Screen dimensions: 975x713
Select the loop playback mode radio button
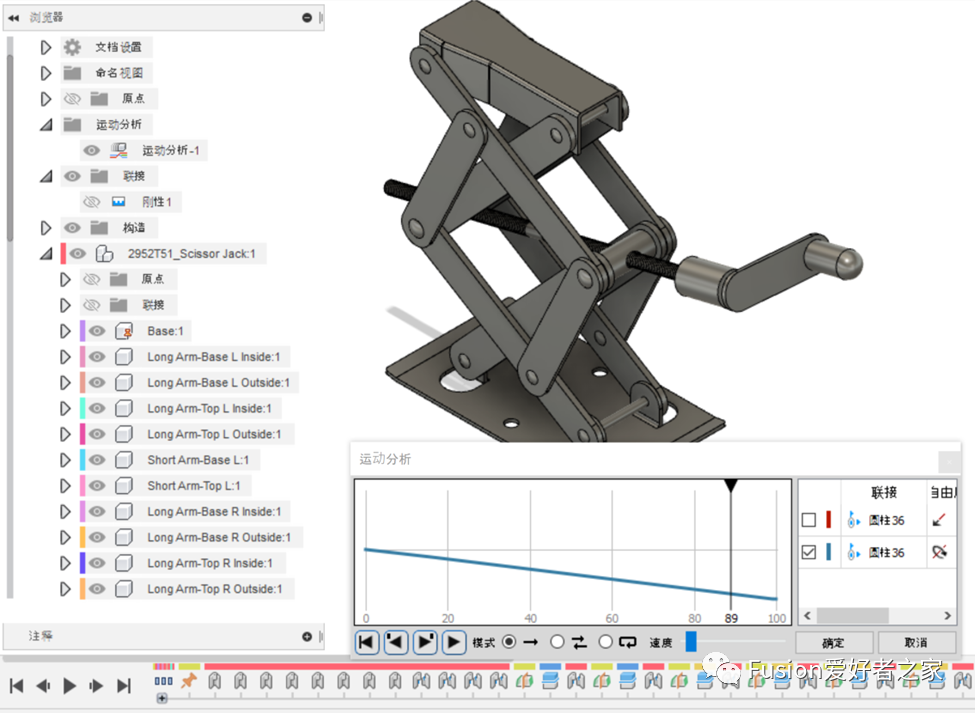(x=605, y=642)
